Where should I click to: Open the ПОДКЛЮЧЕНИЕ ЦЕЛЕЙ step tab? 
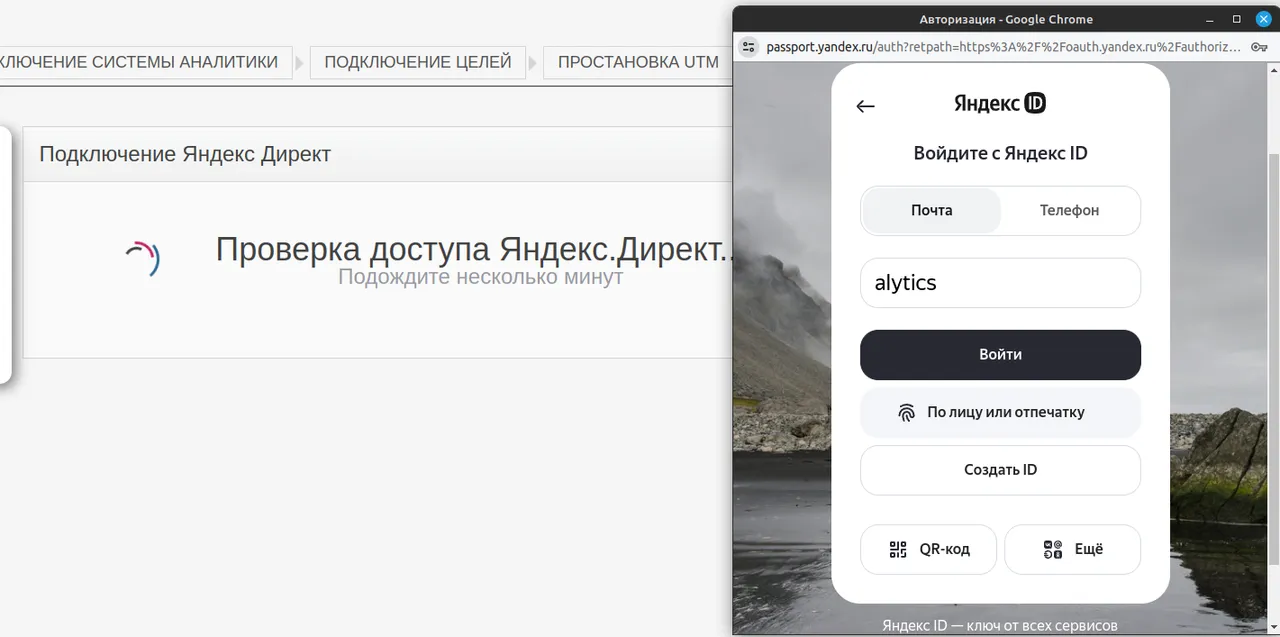pyautogui.click(x=418, y=62)
